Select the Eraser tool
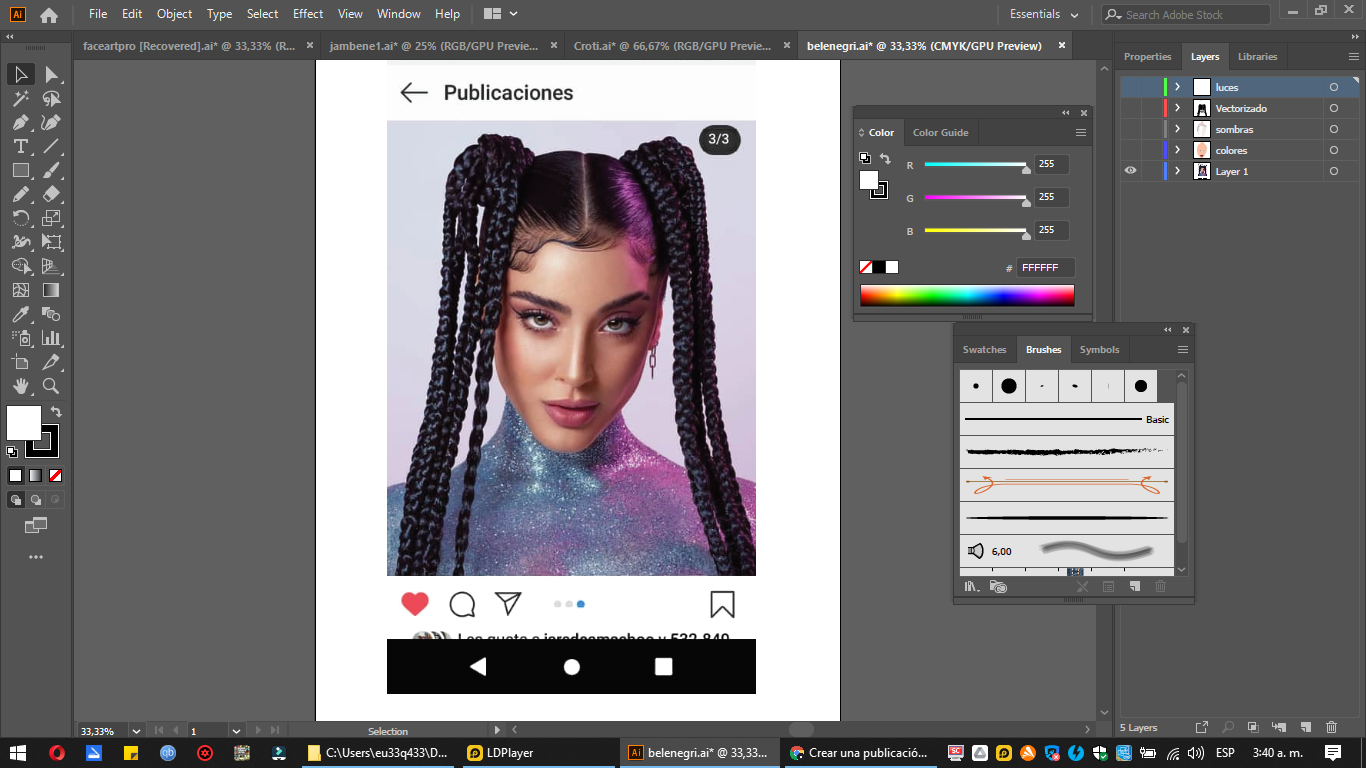Viewport: 1366px width, 768px height. pyautogui.click(x=51, y=194)
